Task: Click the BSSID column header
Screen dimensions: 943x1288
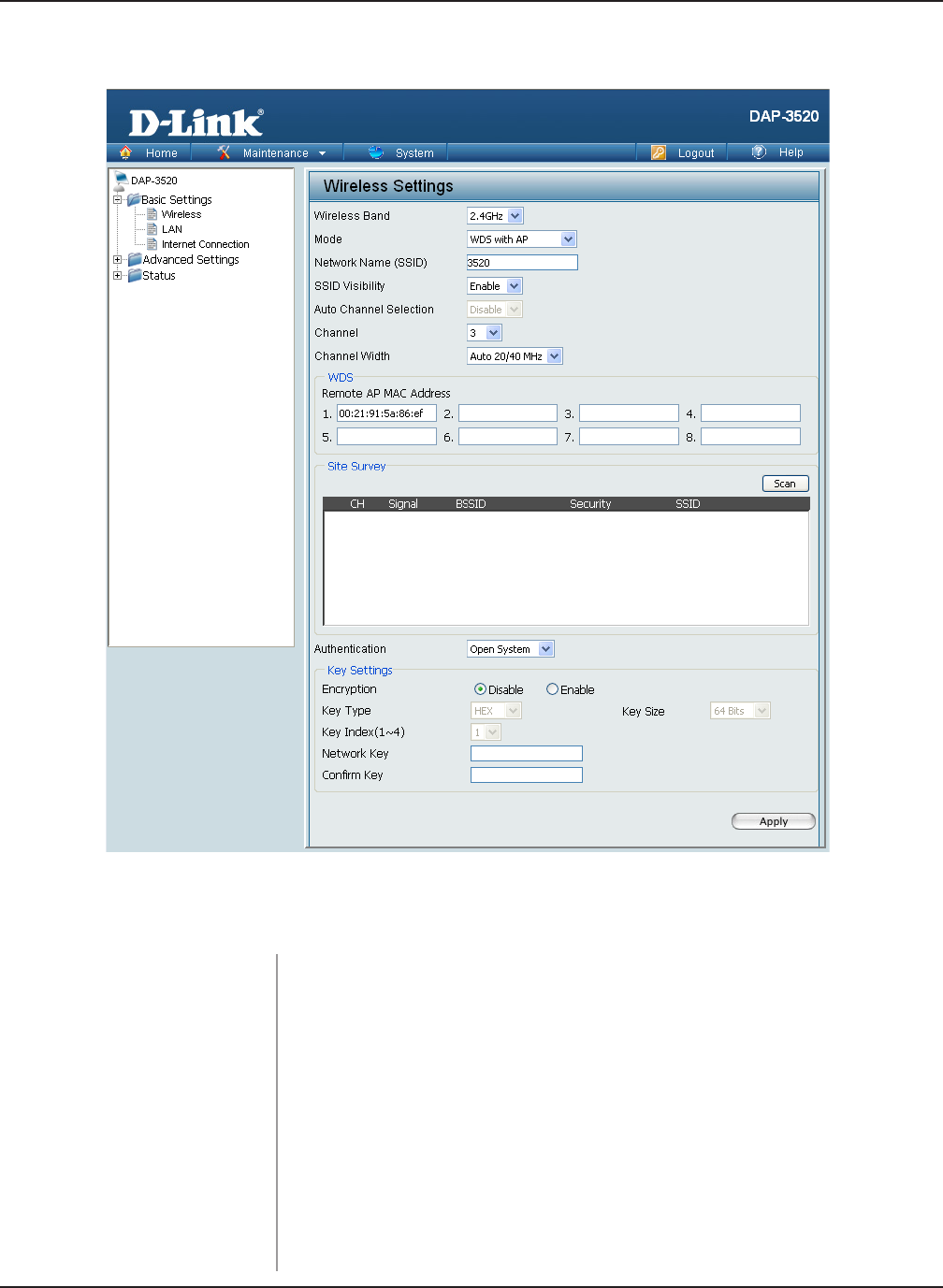Action: [471, 504]
